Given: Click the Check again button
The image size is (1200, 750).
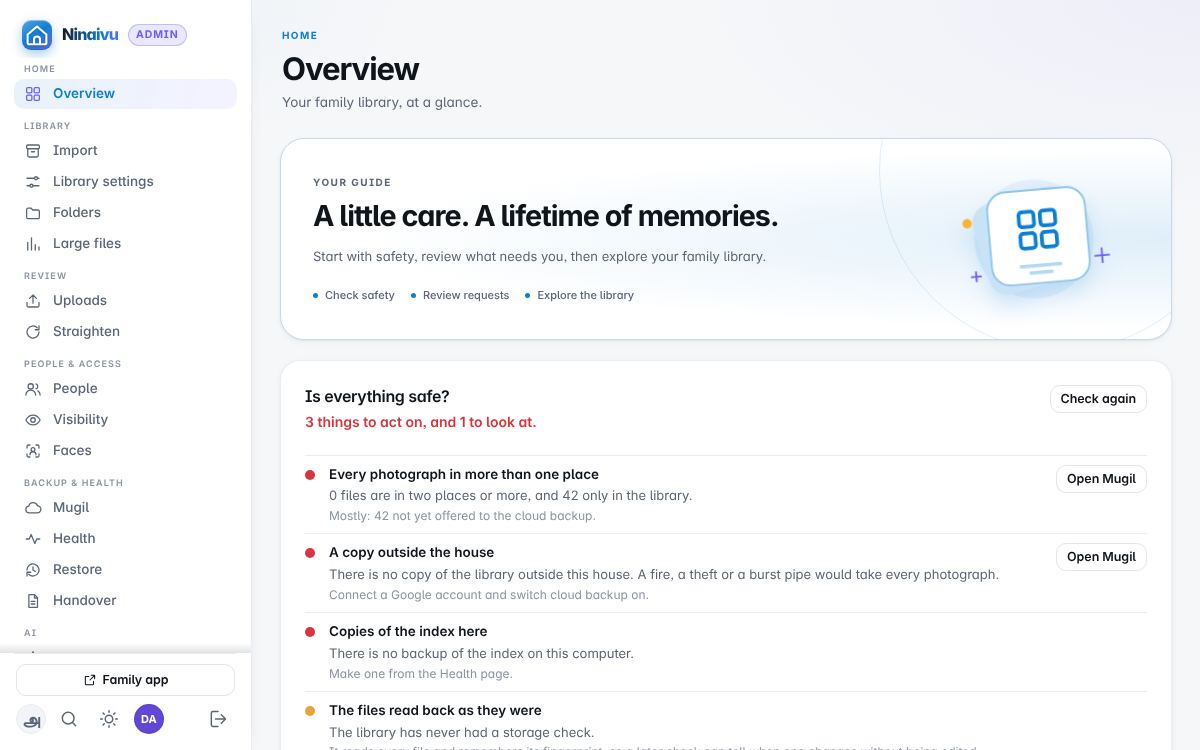Looking at the screenshot, I should 1098,398.
